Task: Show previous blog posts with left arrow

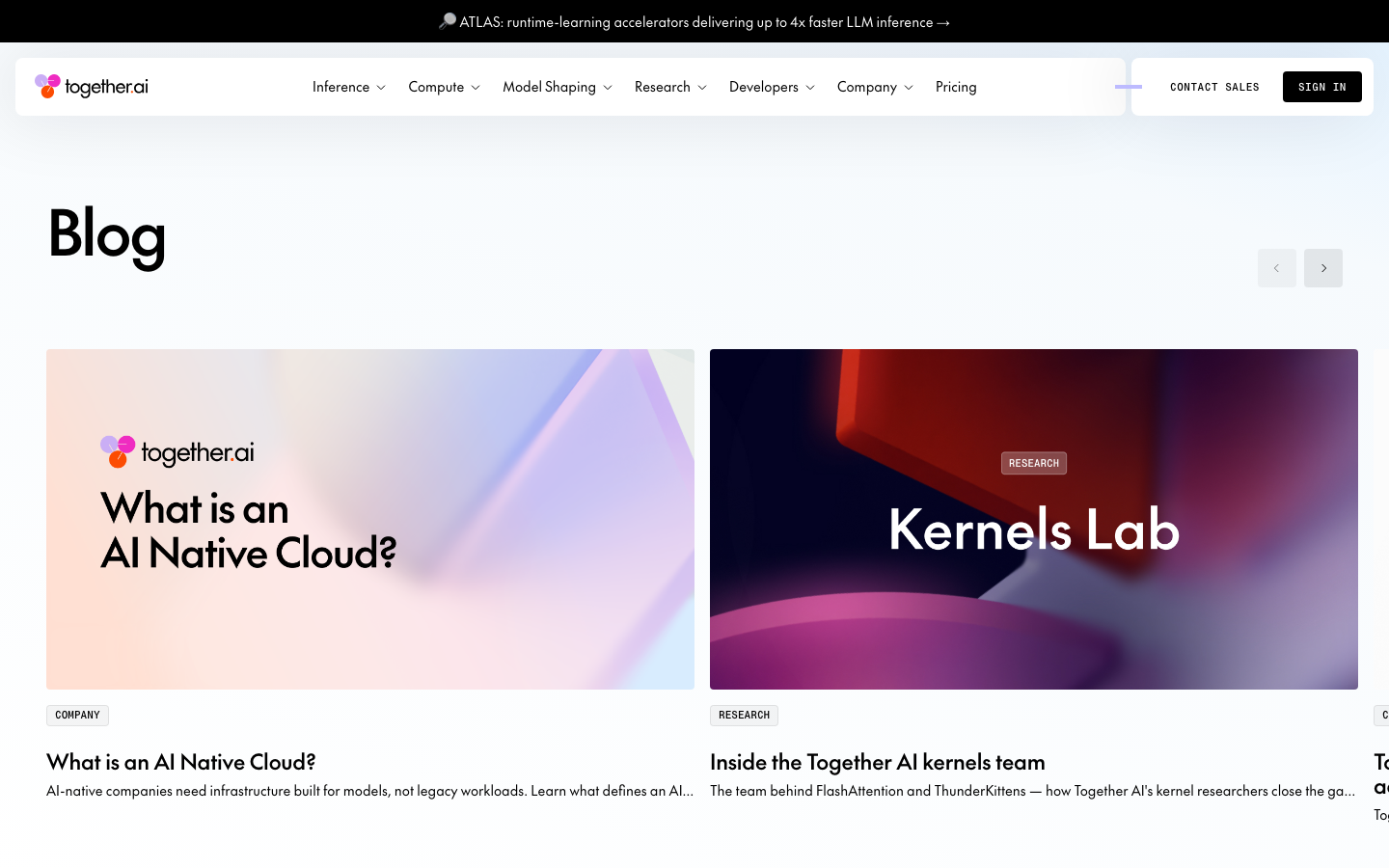Action: pos(1277,268)
